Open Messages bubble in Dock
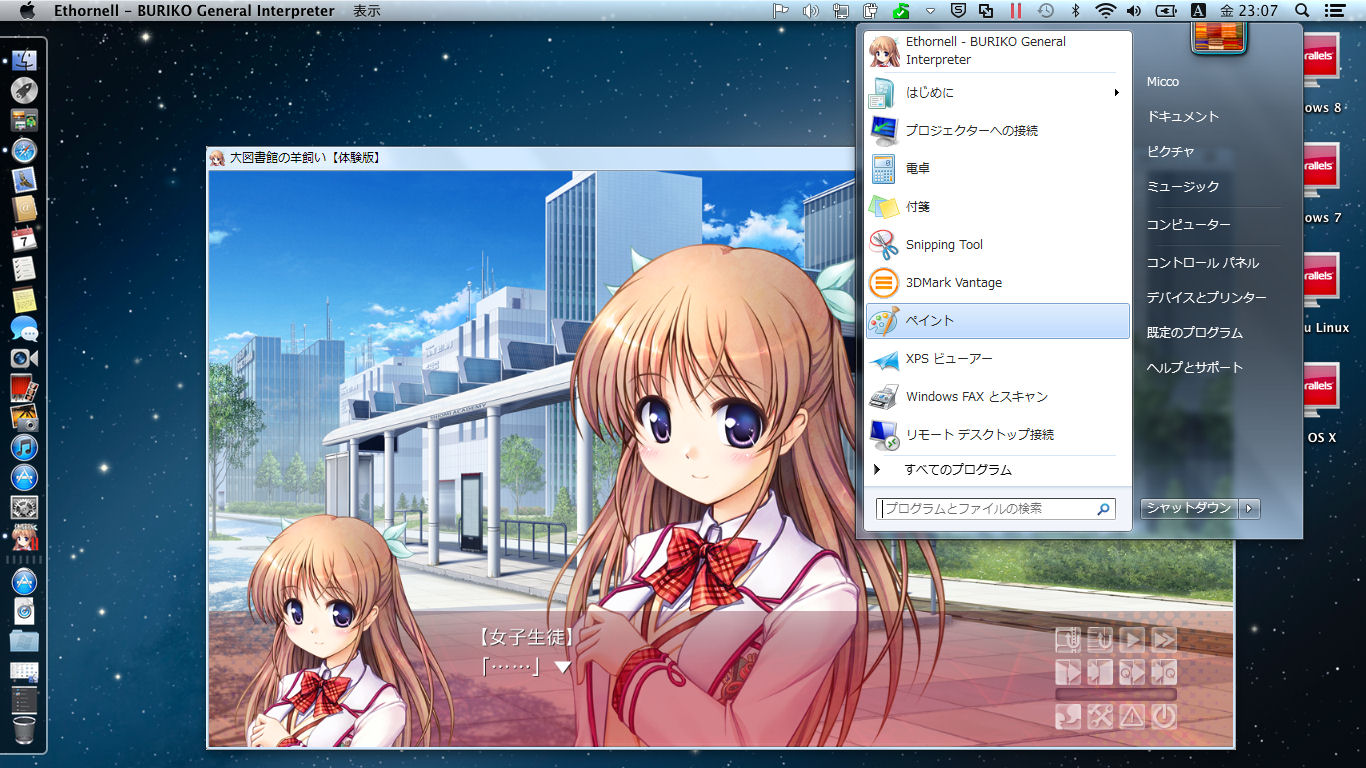Screen dimensions: 1366x768 pyautogui.click(x=25, y=328)
